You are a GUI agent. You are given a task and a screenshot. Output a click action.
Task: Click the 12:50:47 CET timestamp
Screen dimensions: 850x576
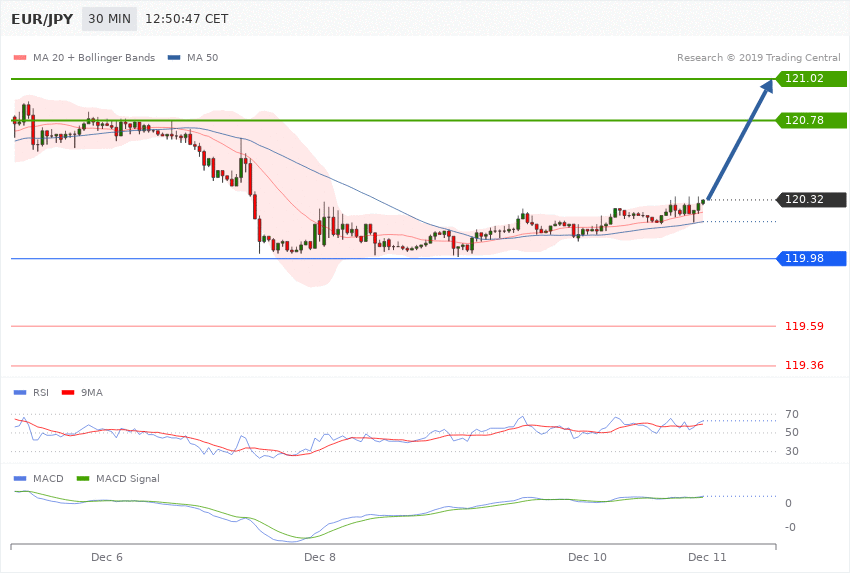[x=186, y=19]
